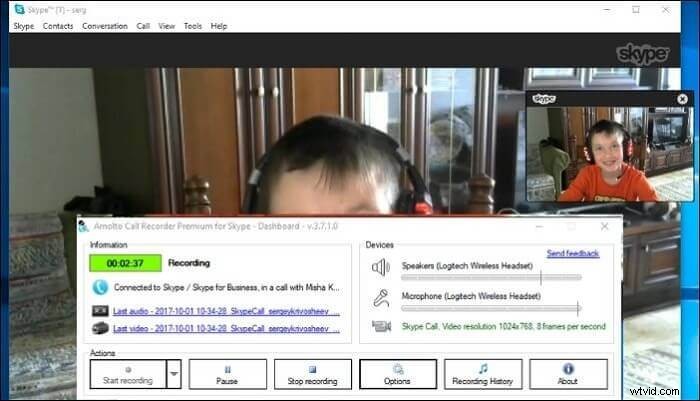Screen dimensions: 700x401
Task: Open the Skype menu
Action: tap(24, 26)
